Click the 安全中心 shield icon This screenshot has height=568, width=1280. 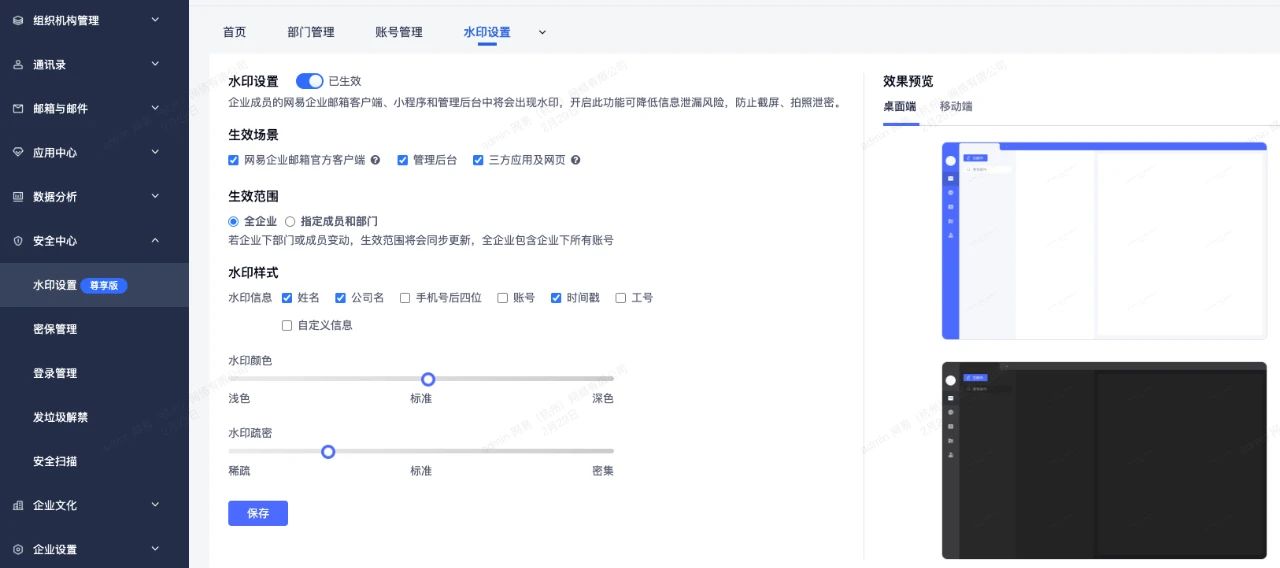pyautogui.click(x=18, y=241)
